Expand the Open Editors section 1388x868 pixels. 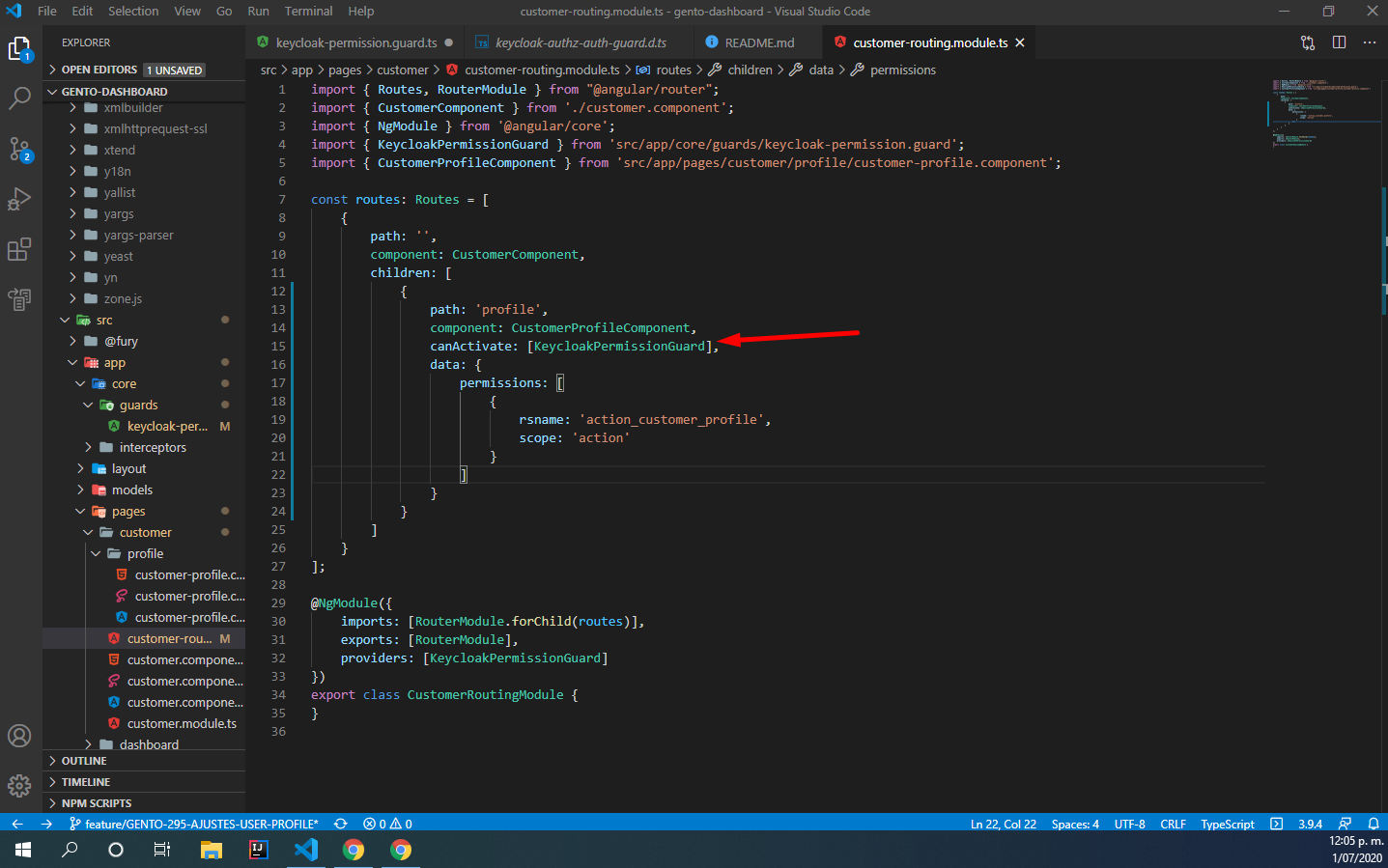click(x=144, y=70)
